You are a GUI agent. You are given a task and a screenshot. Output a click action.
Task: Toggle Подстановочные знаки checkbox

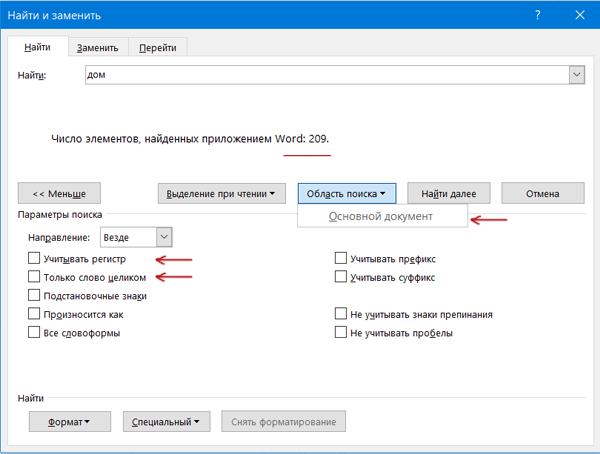click(x=35, y=296)
